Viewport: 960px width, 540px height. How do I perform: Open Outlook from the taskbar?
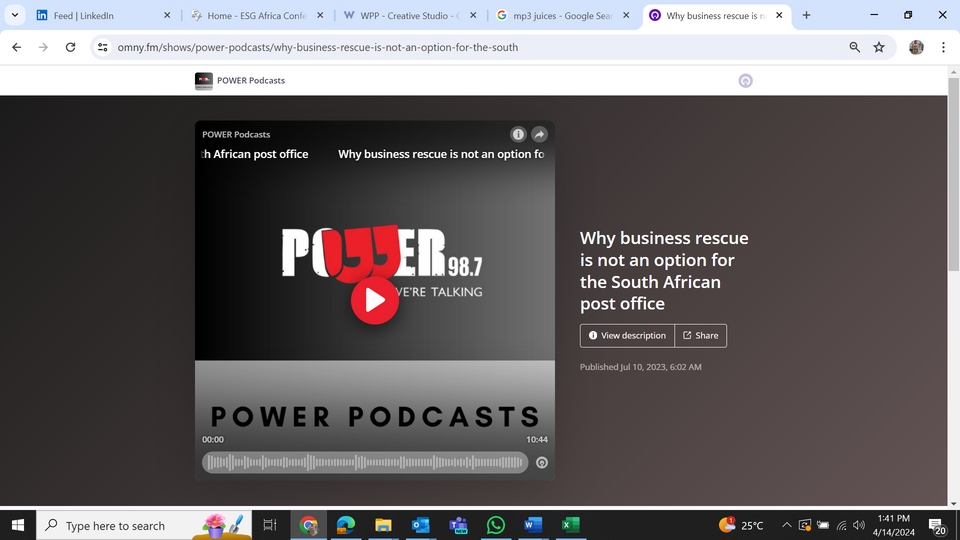(421, 525)
